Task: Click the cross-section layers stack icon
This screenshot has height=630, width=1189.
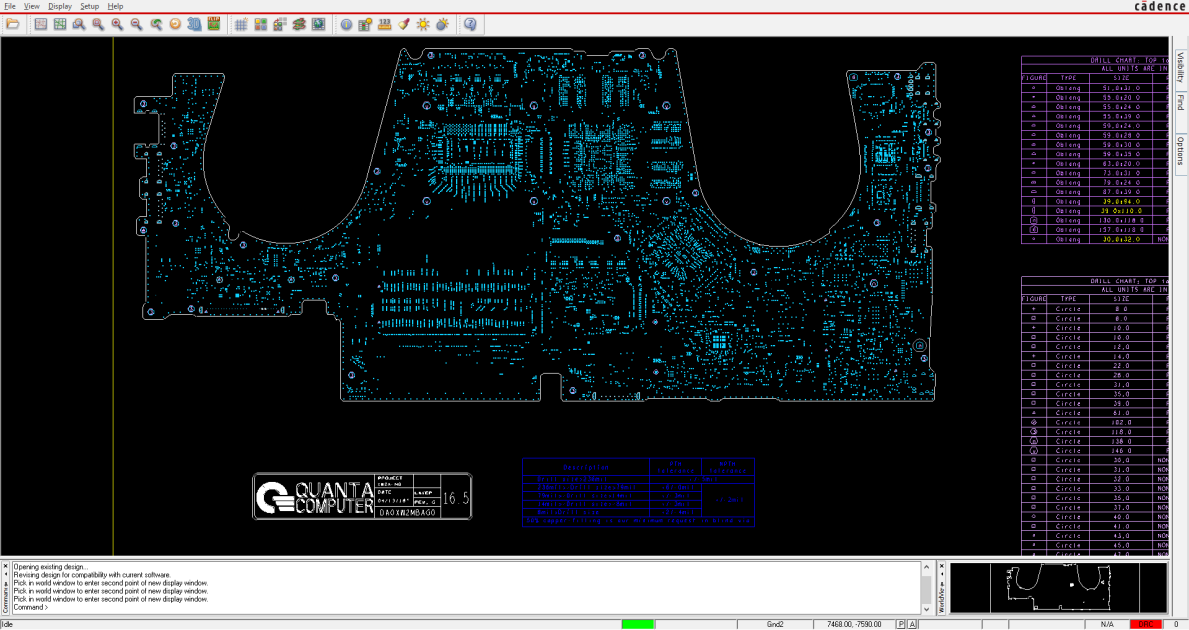Action: (x=299, y=24)
